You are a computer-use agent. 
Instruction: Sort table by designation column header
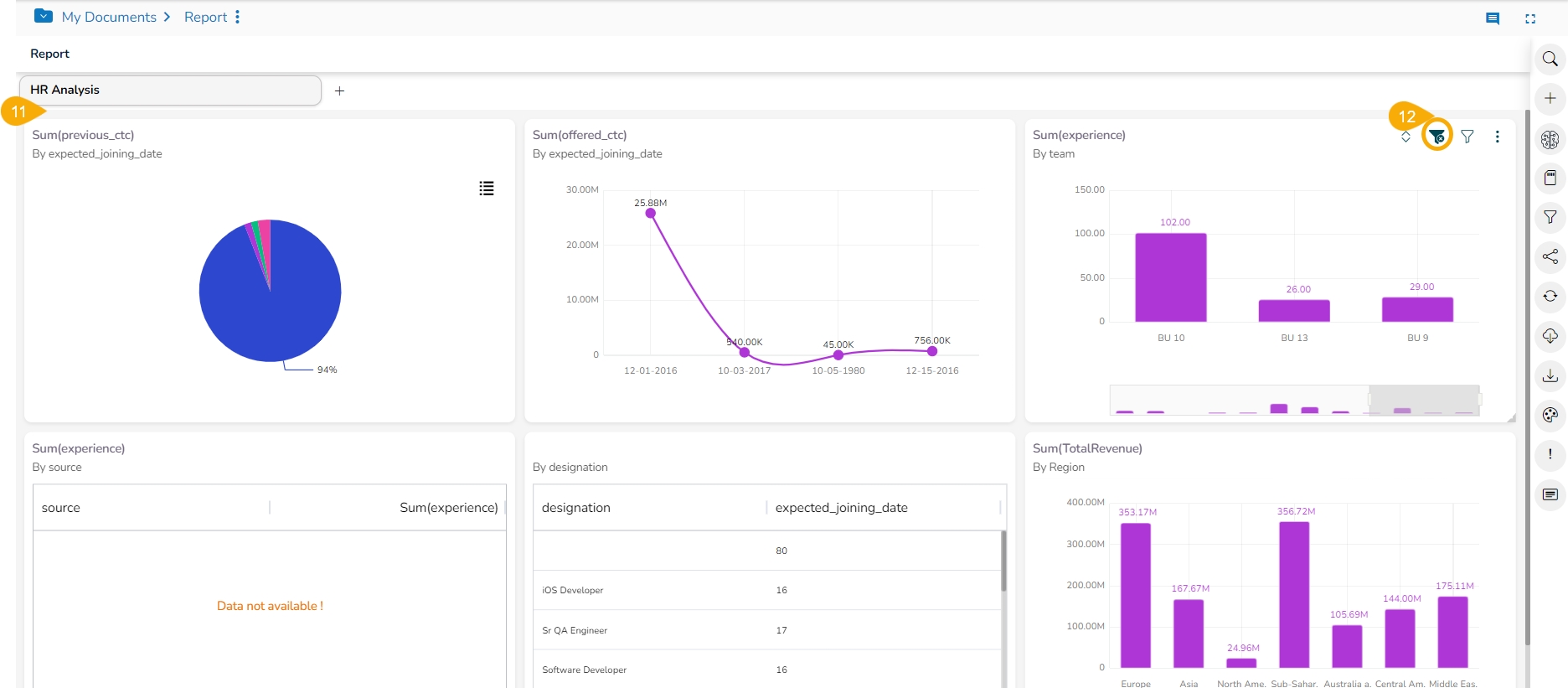pyautogui.click(x=576, y=508)
